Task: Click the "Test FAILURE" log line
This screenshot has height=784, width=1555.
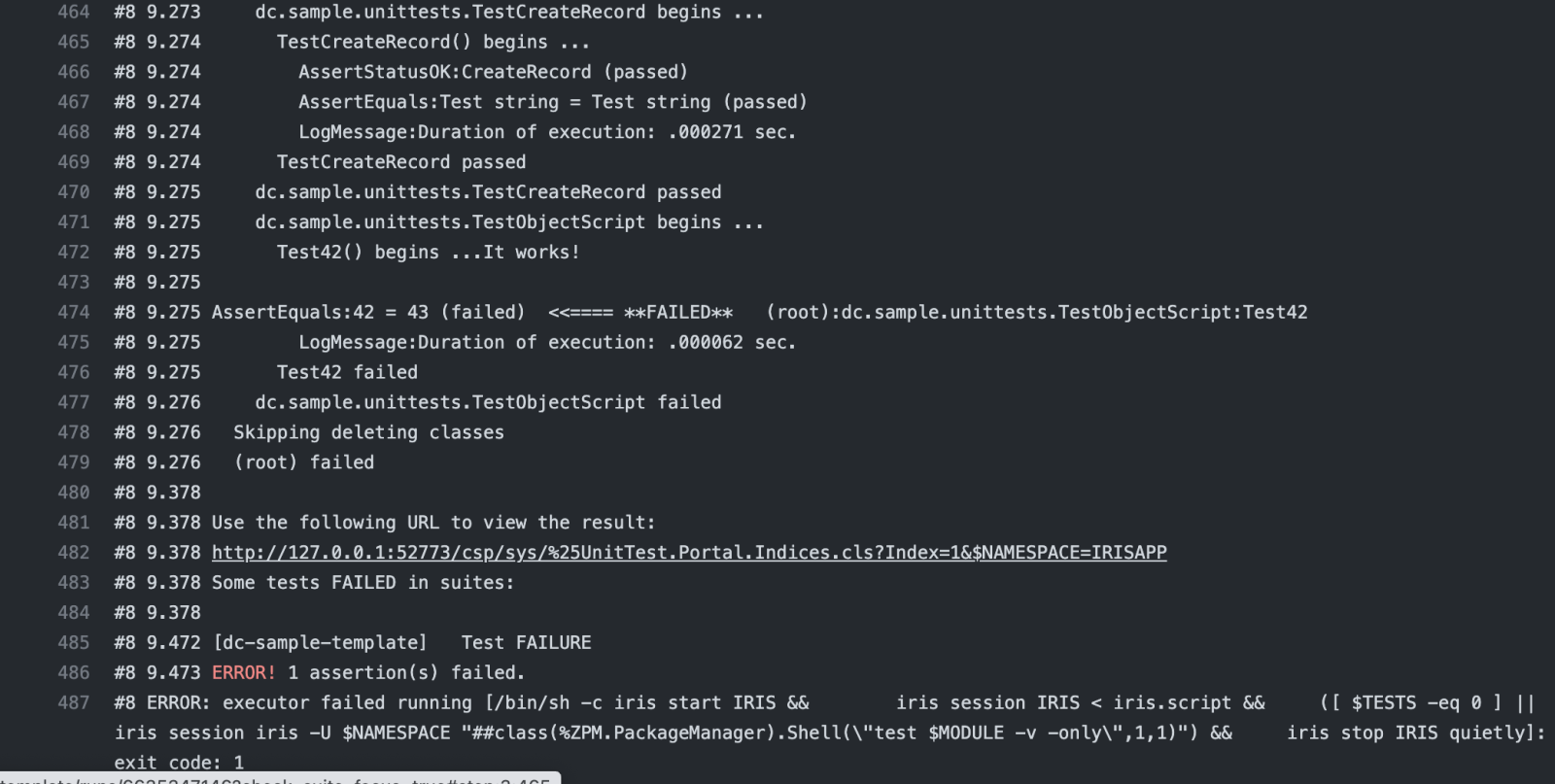Action: click(526, 643)
